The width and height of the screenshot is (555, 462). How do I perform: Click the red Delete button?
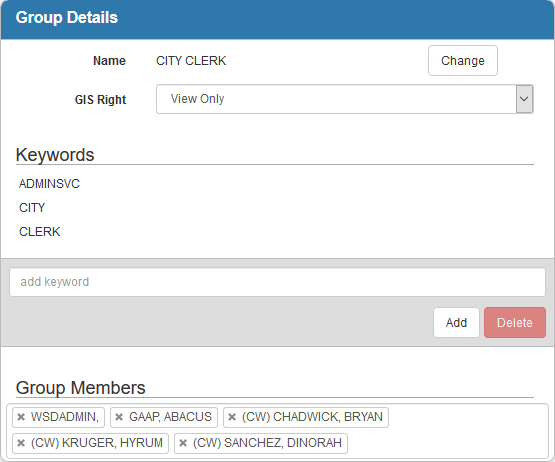tap(515, 323)
